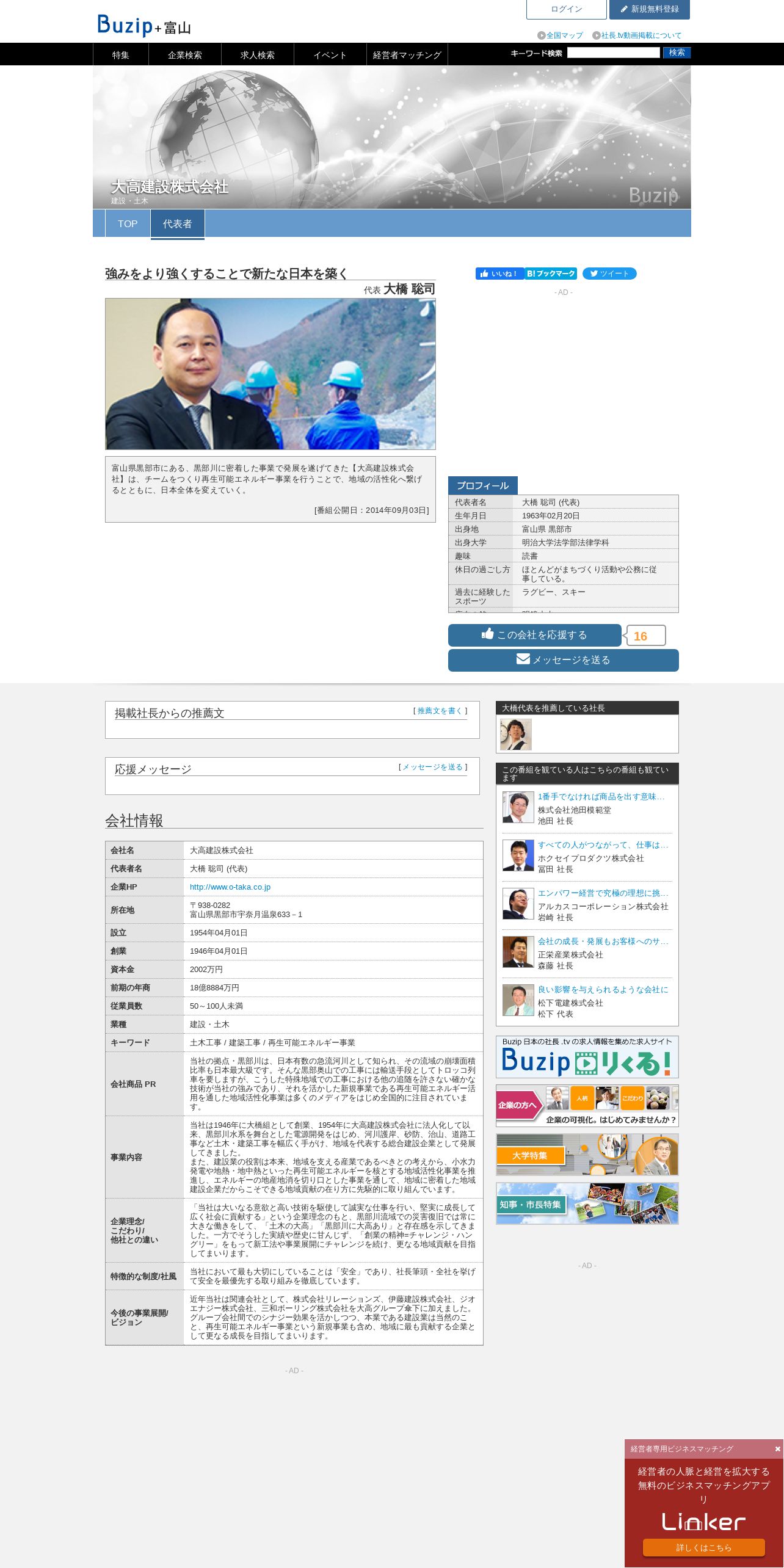Viewport: 784px width, 1568px height.
Task: Open the 求人検索 menu item
Action: tap(257, 54)
